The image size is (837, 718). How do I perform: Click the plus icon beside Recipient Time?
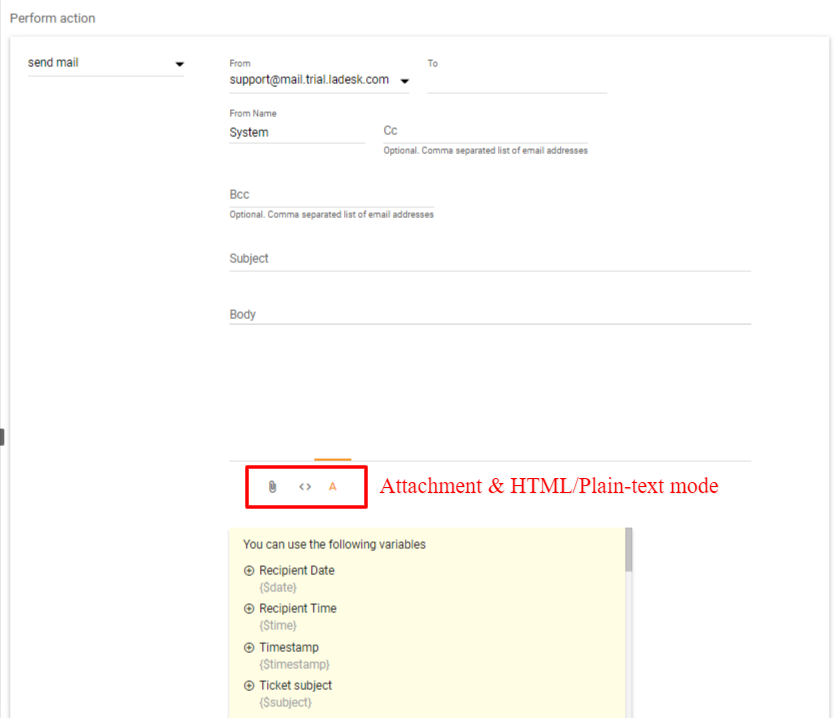249,609
